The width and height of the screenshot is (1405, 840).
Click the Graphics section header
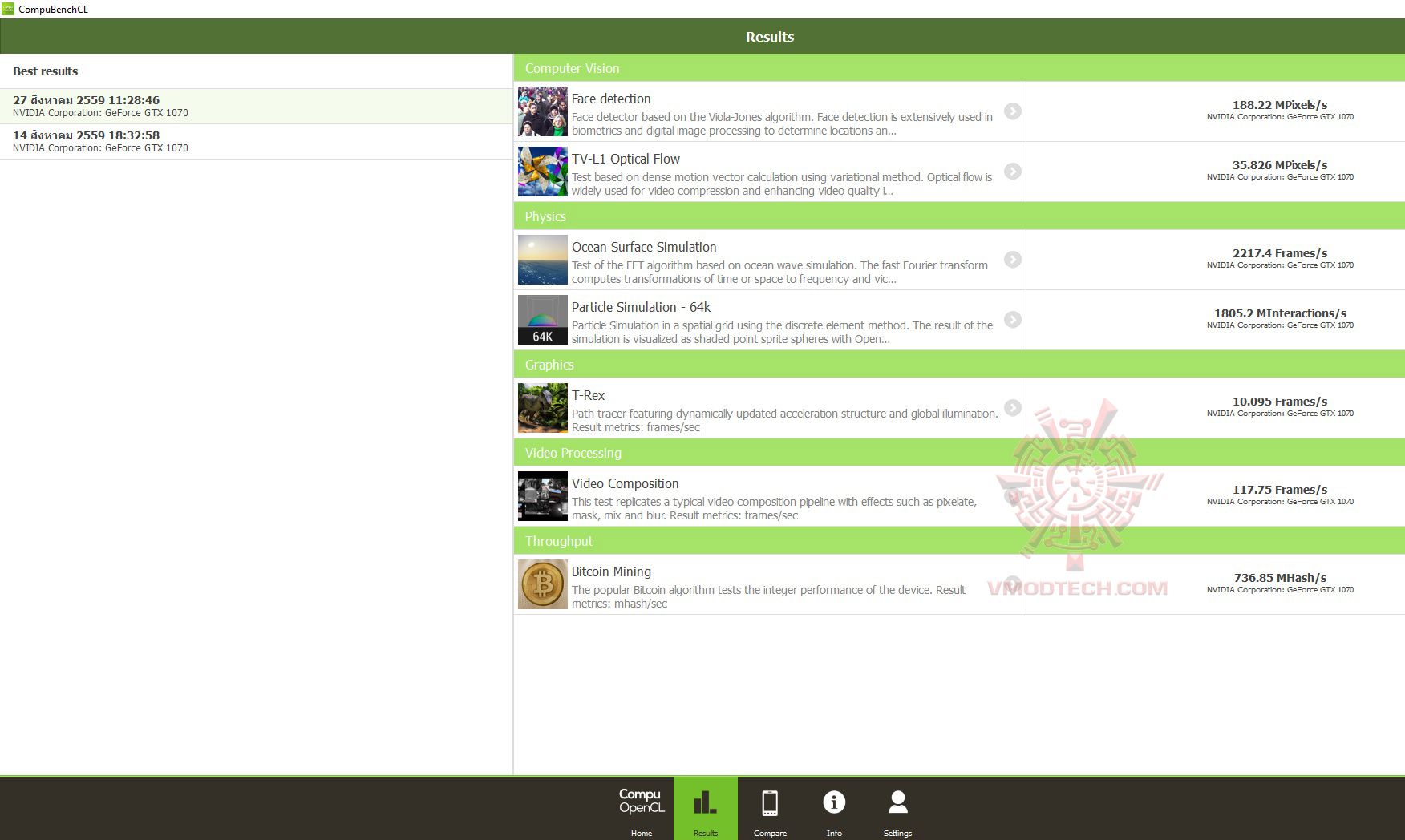959,365
